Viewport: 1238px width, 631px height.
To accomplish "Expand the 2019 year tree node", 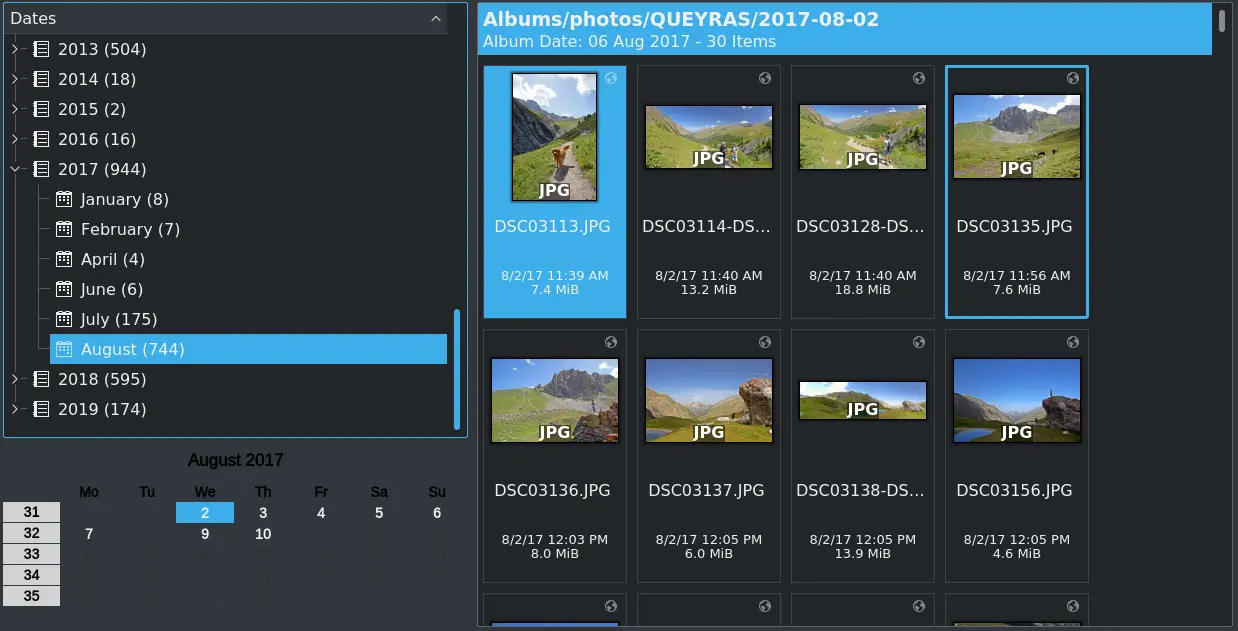I will point(15,409).
